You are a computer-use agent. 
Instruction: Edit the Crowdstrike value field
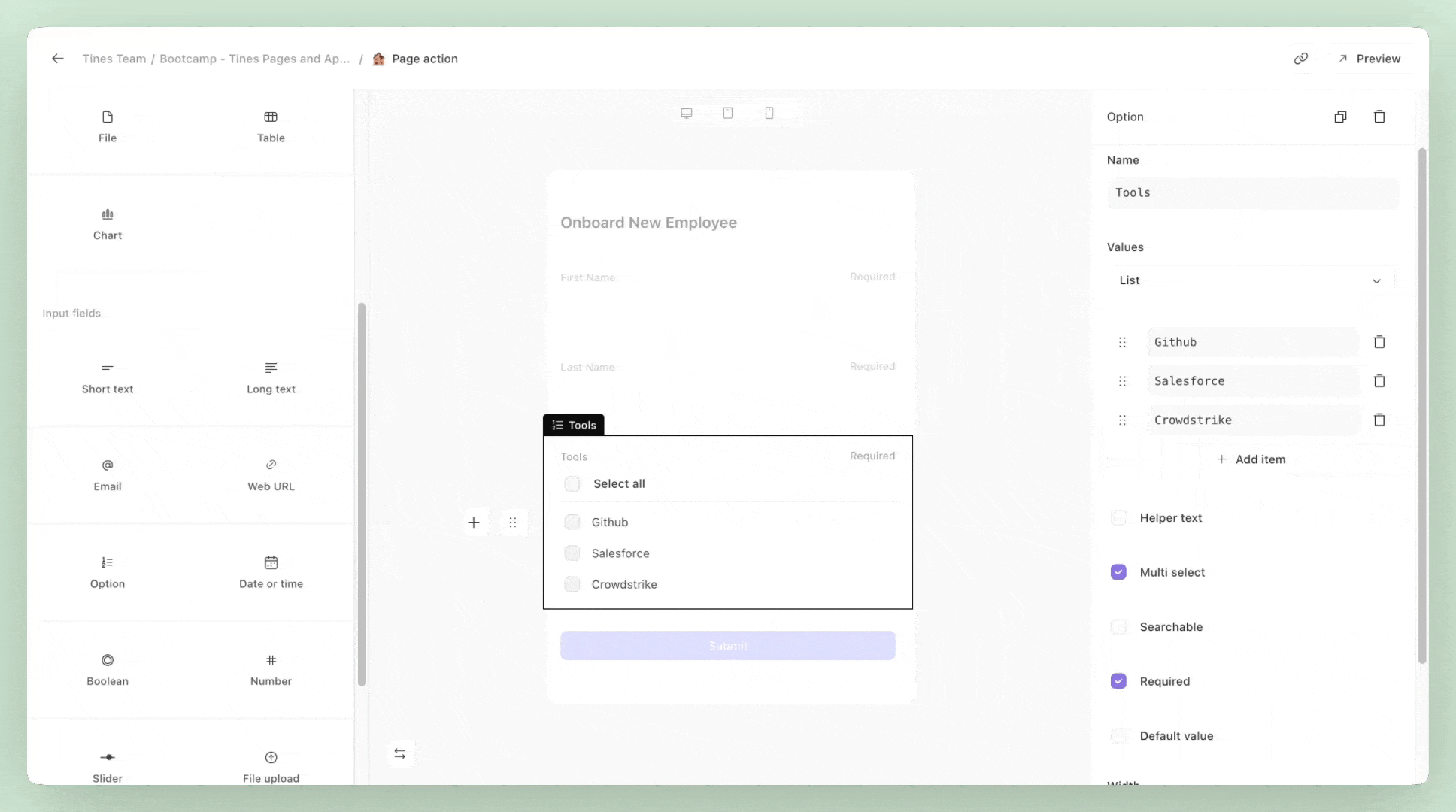pyautogui.click(x=1253, y=420)
